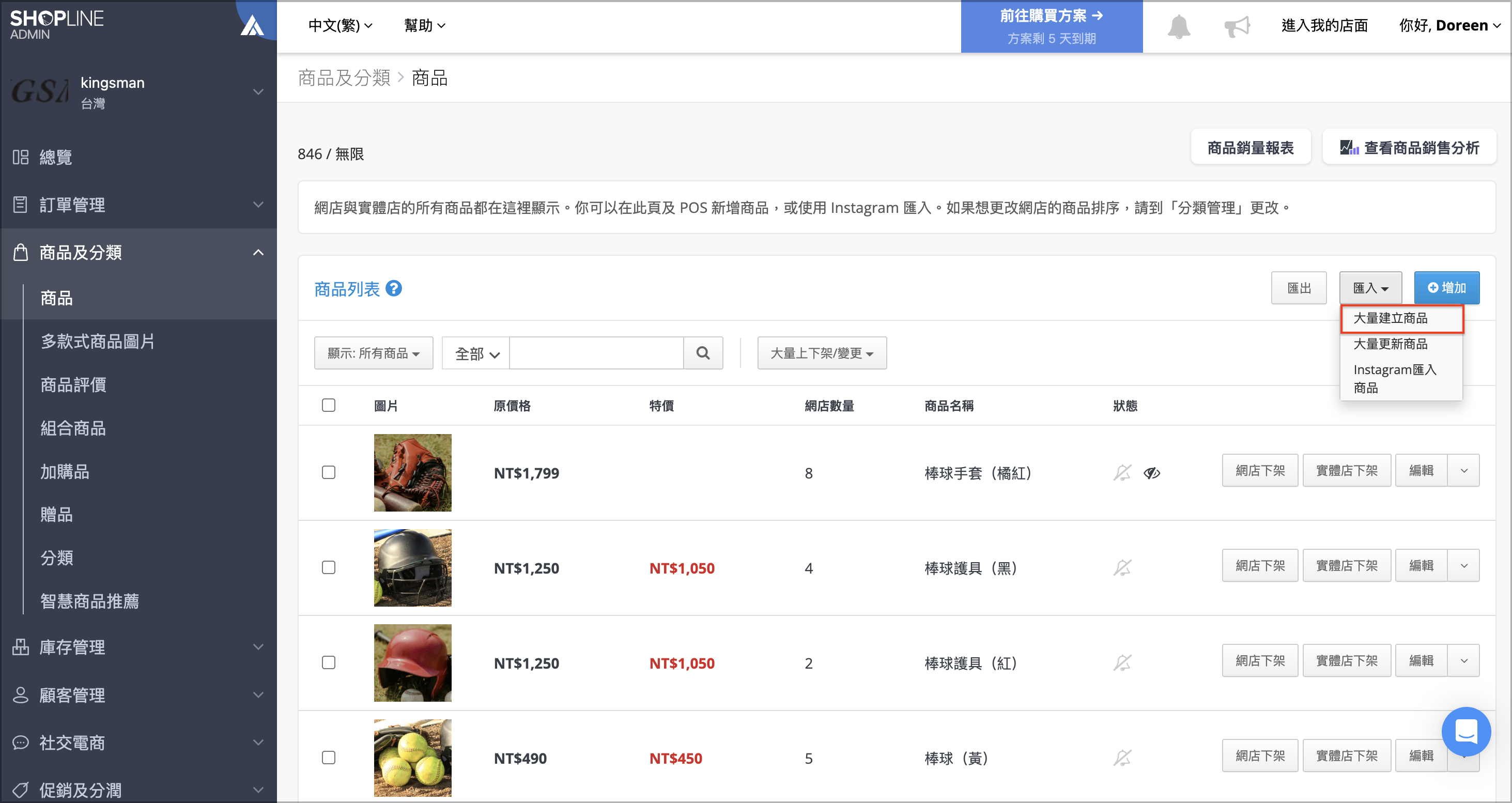
Task: Open 智慧商品推薦 in sidebar
Action: 89,601
